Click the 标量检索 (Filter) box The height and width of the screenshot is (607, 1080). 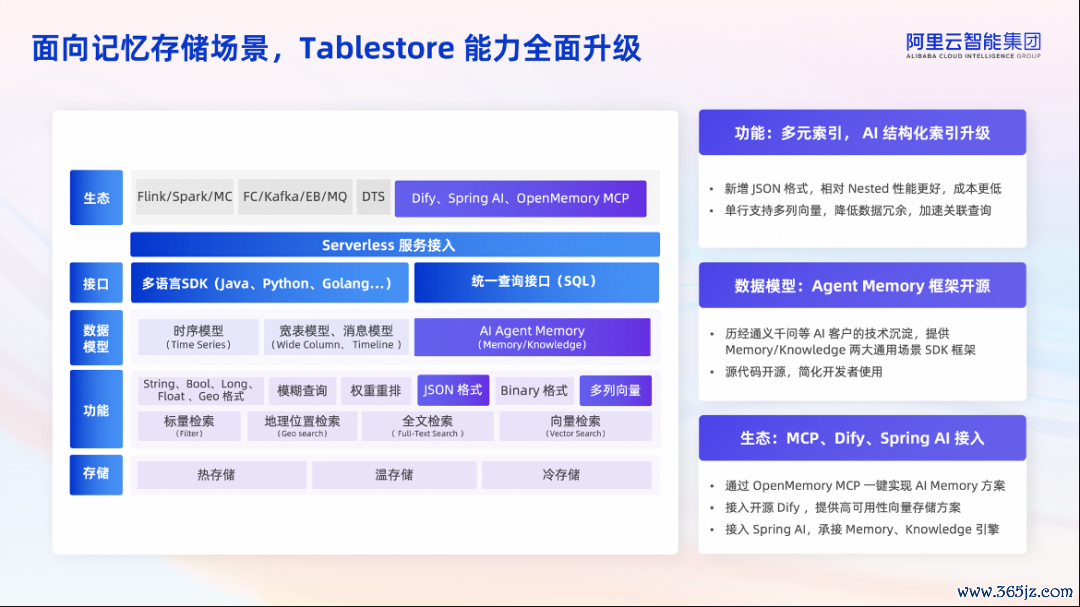[189, 426]
